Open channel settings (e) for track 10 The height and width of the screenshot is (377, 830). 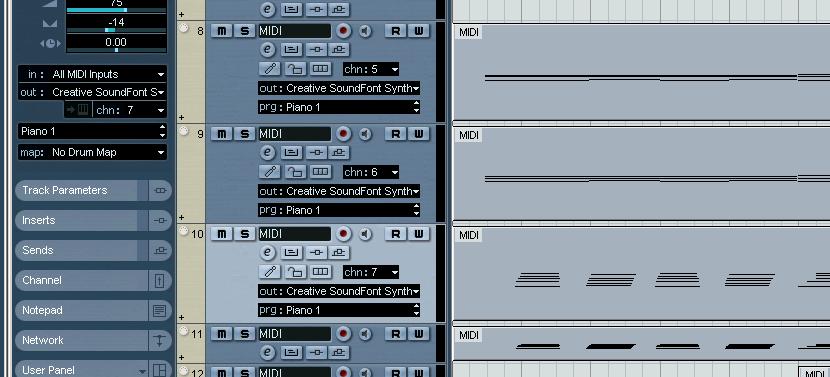268,253
